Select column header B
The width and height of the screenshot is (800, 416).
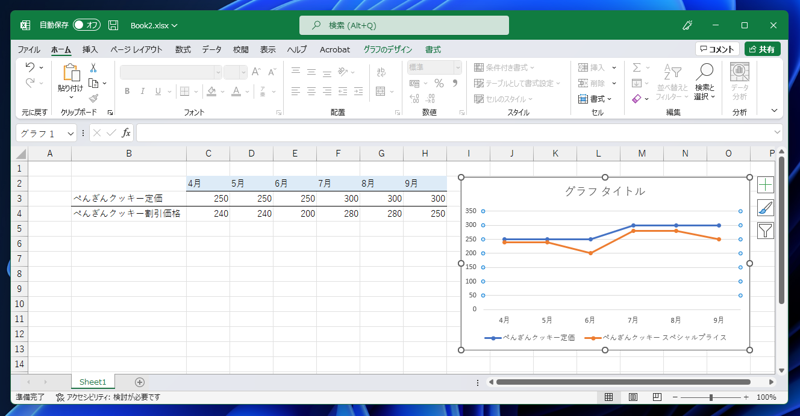pyautogui.click(x=129, y=154)
